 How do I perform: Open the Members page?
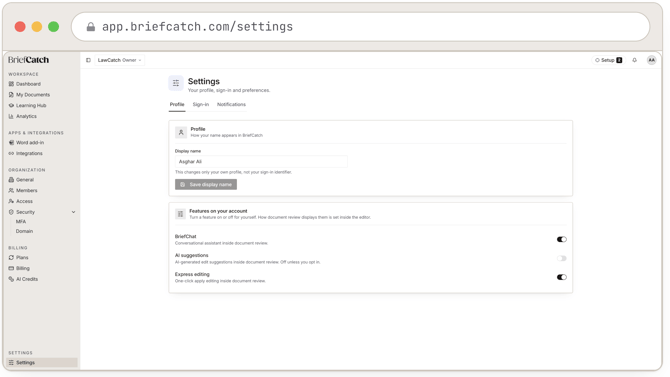tap(23, 190)
